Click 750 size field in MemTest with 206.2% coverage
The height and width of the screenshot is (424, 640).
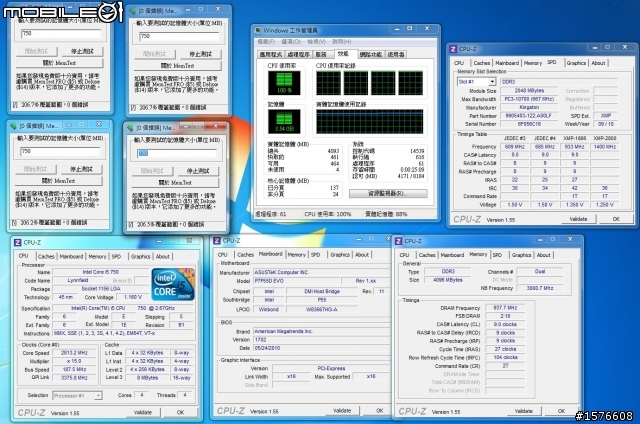tap(60, 151)
